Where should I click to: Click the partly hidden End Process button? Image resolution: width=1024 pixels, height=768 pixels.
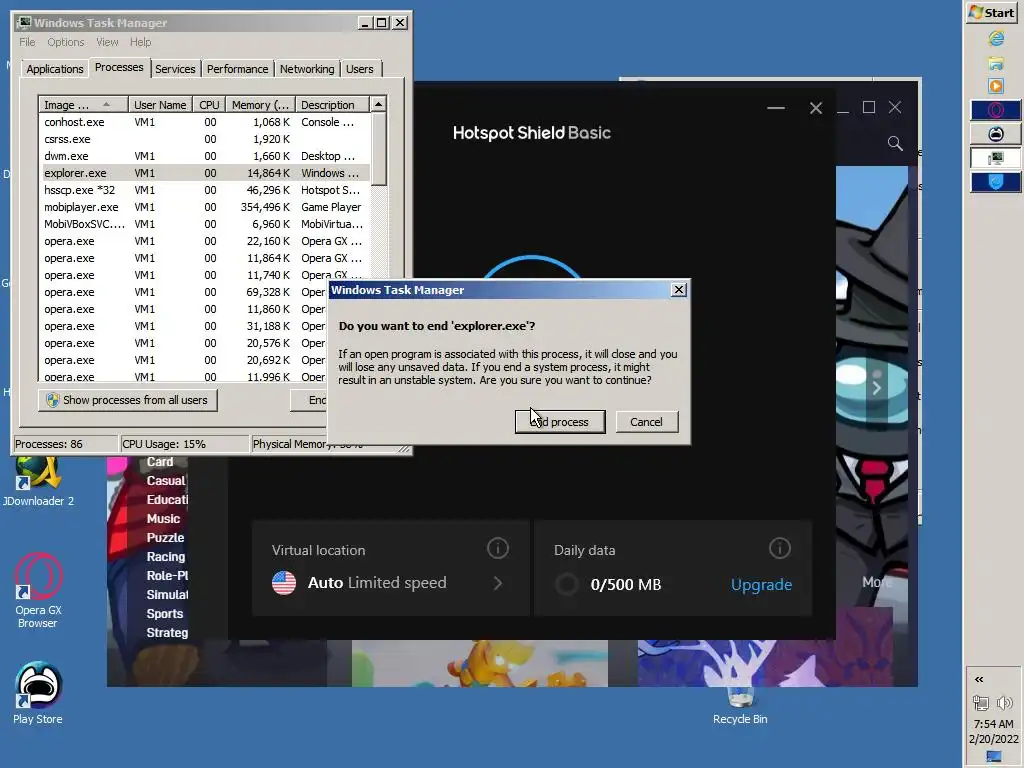click(309, 400)
